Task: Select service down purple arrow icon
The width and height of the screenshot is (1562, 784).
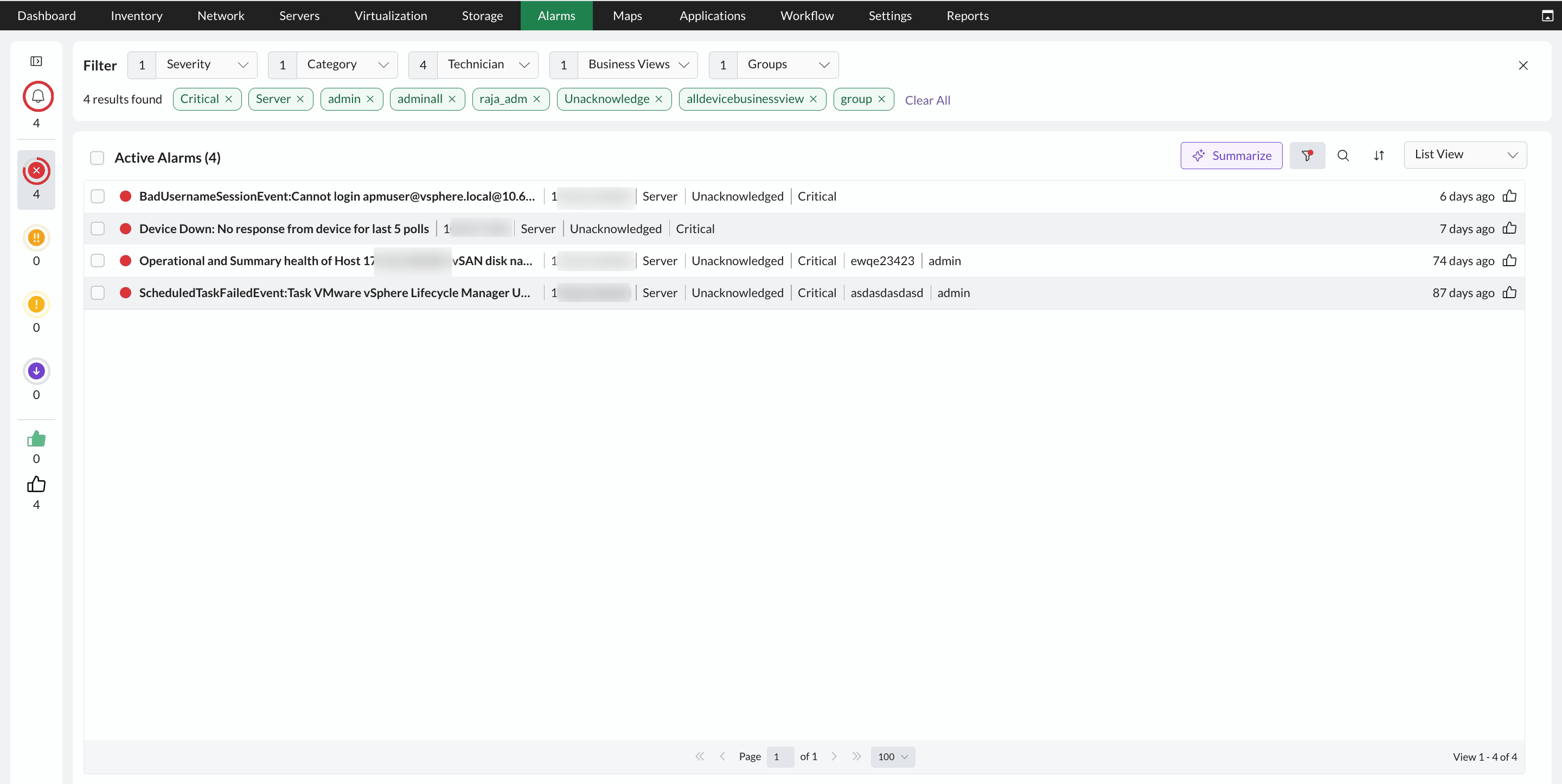Action: coord(36,371)
